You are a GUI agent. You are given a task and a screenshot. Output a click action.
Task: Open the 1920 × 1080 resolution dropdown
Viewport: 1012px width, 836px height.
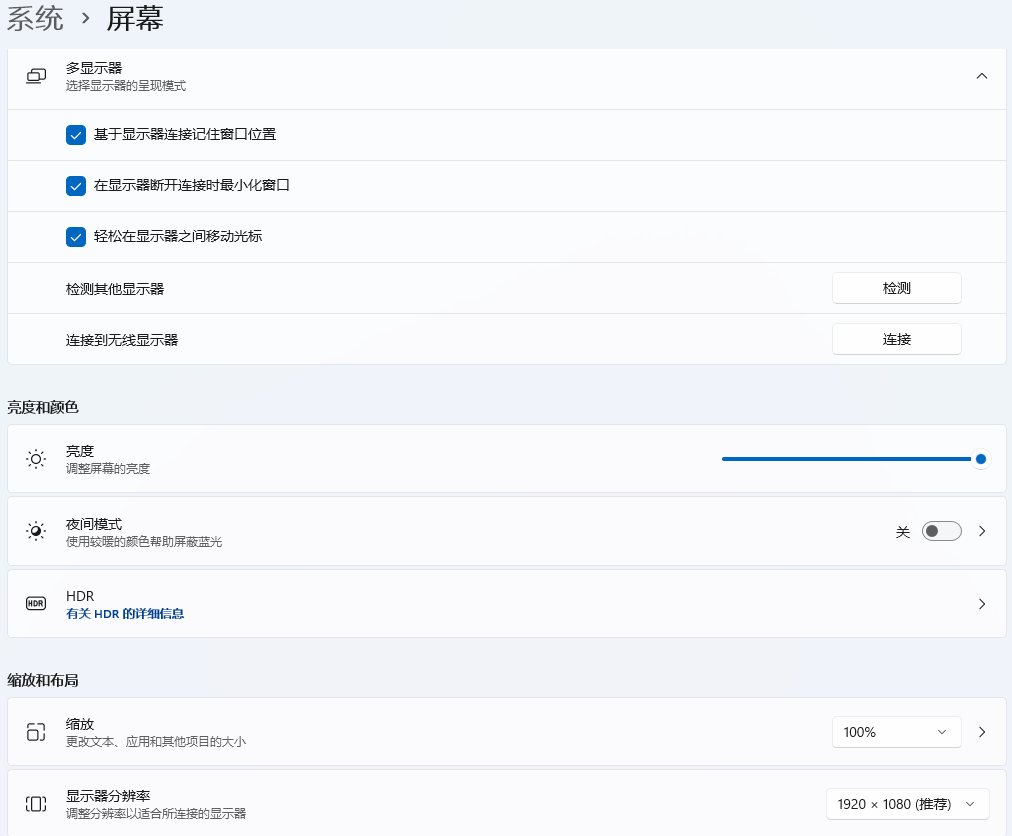pos(907,804)
